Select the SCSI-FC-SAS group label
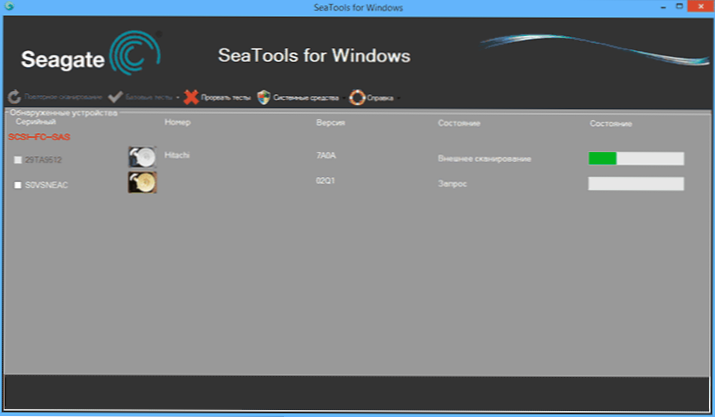This screenshot has width=715, height=417. coord(39,137)
